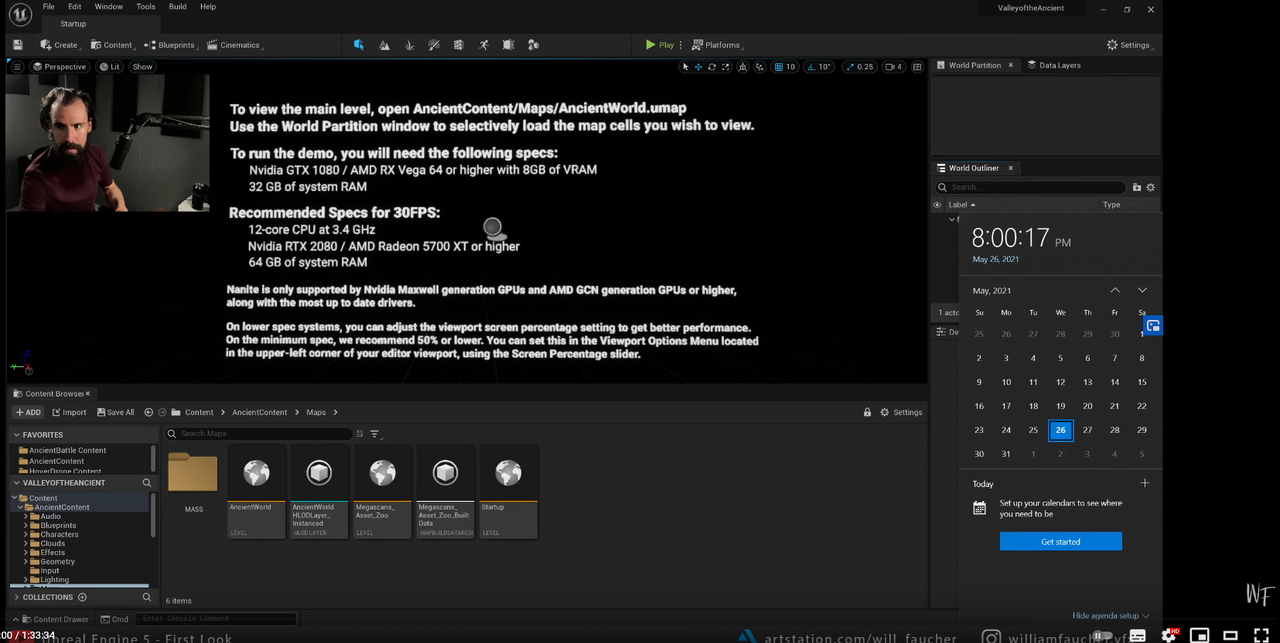
Task: Open Fracture mode icon in toolbar
Action: coord(459,45)
